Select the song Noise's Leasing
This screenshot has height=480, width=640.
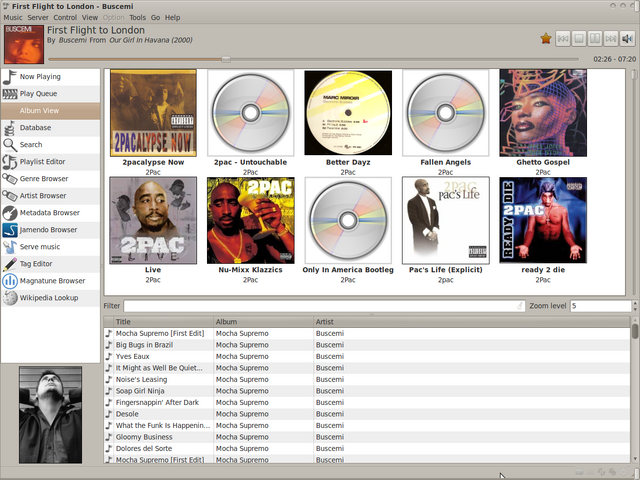(x=367, y=380)
